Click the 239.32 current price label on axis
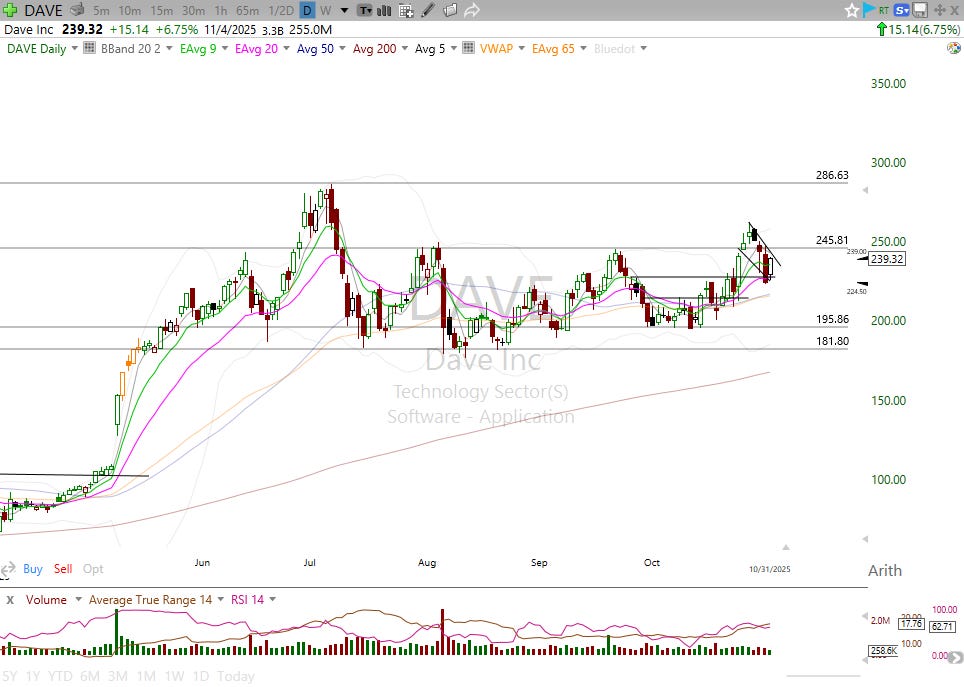Viewport: 964px width, 687px height. 887,259
